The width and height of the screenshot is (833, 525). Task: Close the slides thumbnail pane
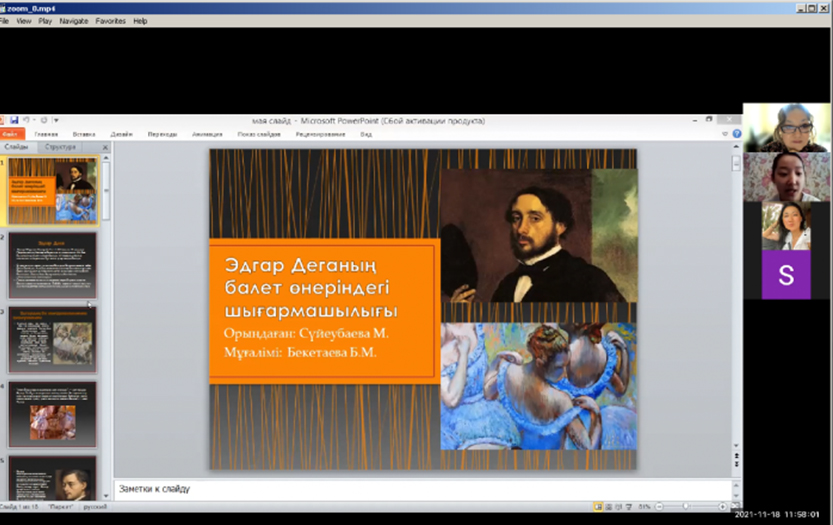click(105, 147)
